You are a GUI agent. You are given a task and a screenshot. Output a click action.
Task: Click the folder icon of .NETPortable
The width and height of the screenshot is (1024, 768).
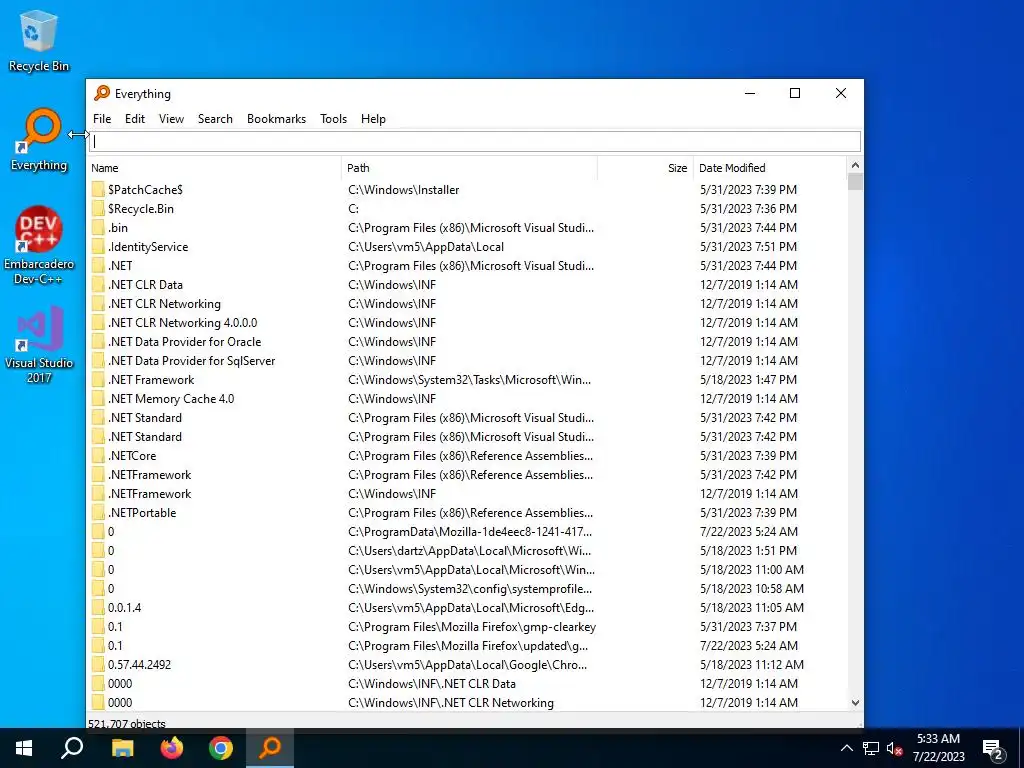98,512
